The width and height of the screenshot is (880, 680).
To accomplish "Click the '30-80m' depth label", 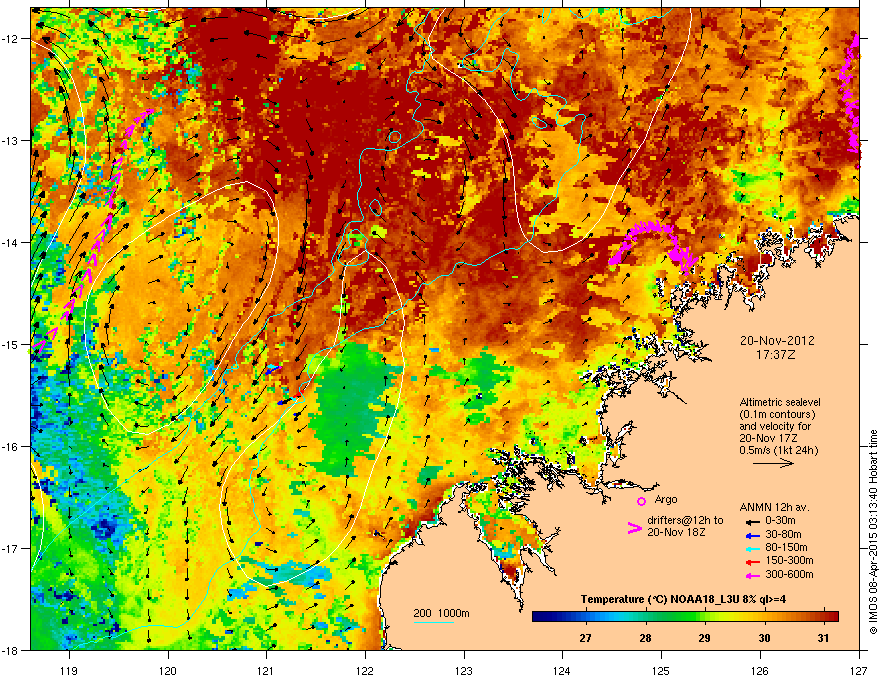I will [x=783, y=534].
